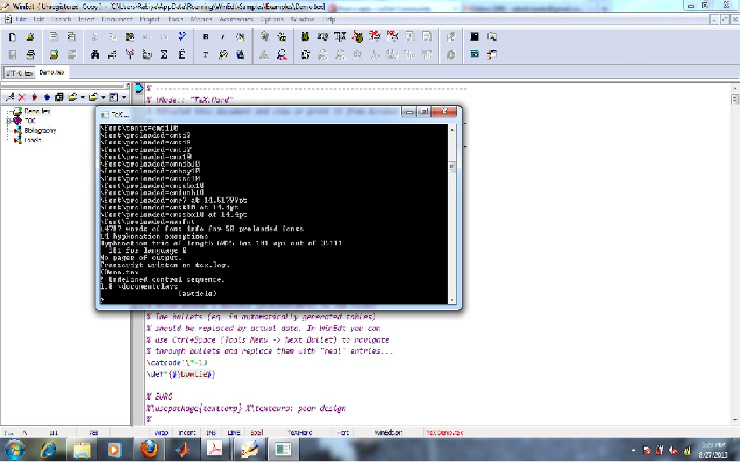740x462 pixels.
Task: Click the accented E (Ë) icon
Action: (x=182, y=55)
